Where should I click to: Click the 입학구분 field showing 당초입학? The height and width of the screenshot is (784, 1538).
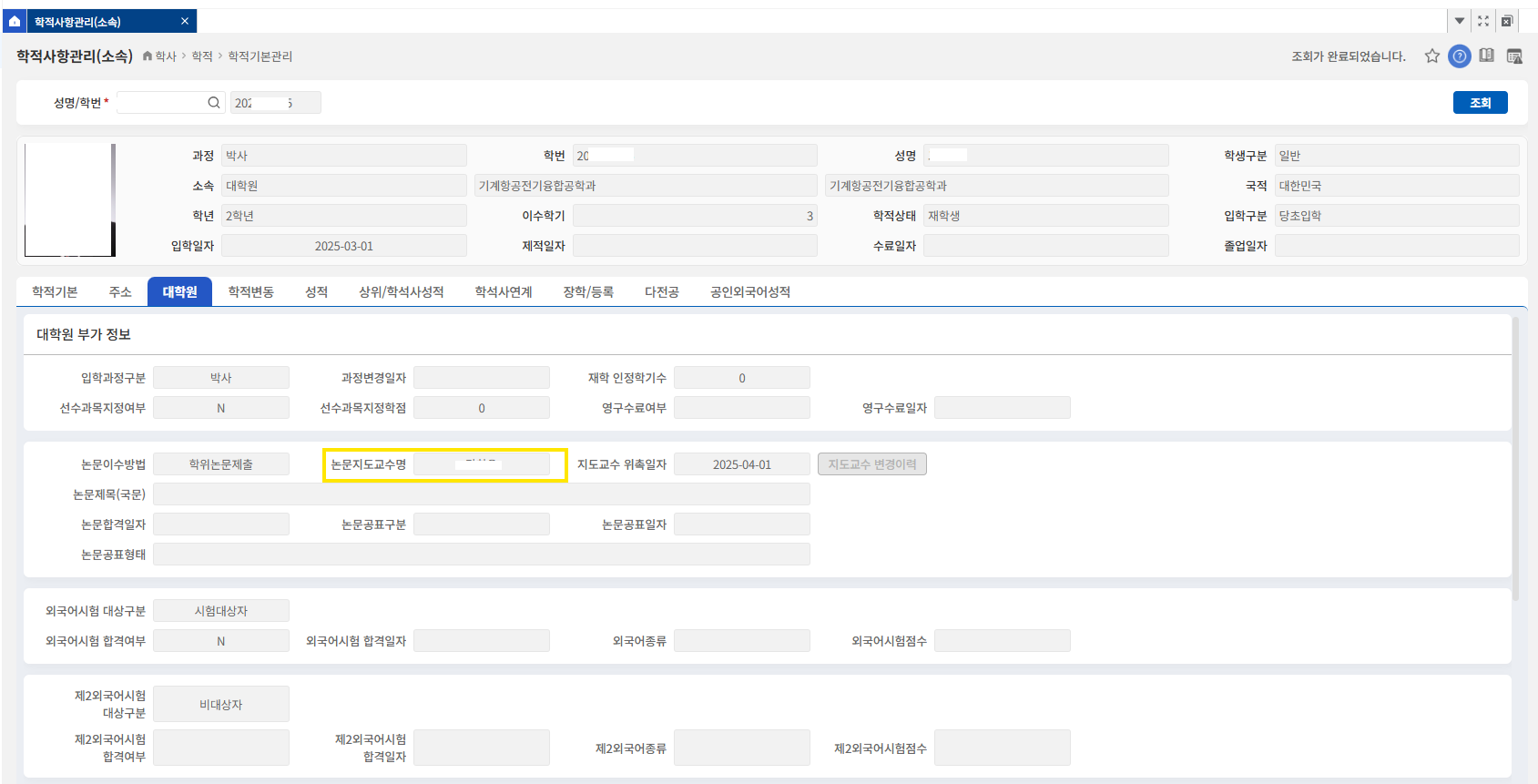[1397, 216]
